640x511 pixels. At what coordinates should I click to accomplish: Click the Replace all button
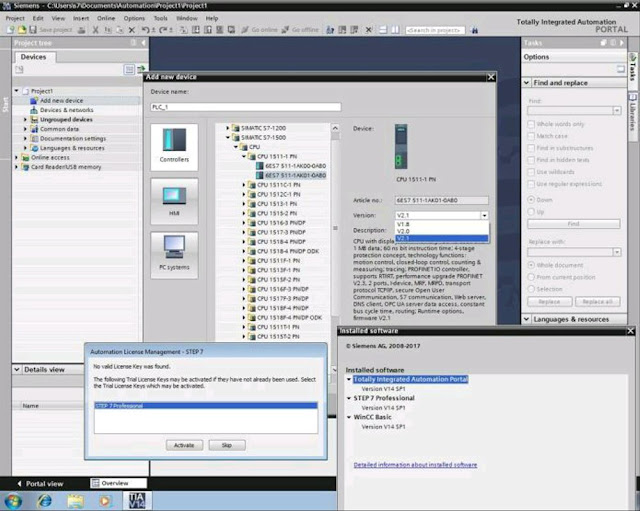pyautogui.click(x=598, y=302)
